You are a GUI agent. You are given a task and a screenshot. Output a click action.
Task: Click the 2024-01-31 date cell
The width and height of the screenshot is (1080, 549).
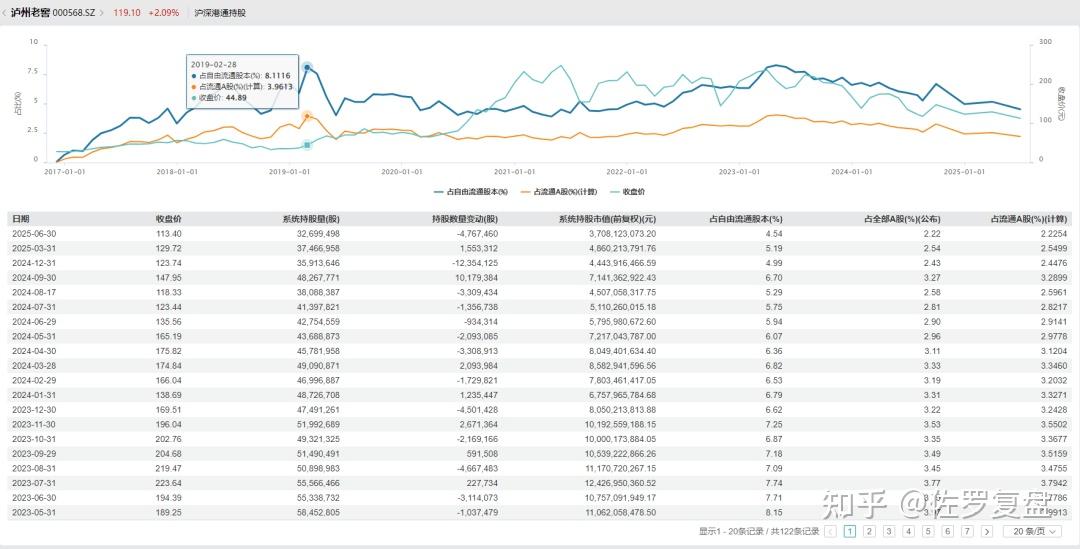34,395
